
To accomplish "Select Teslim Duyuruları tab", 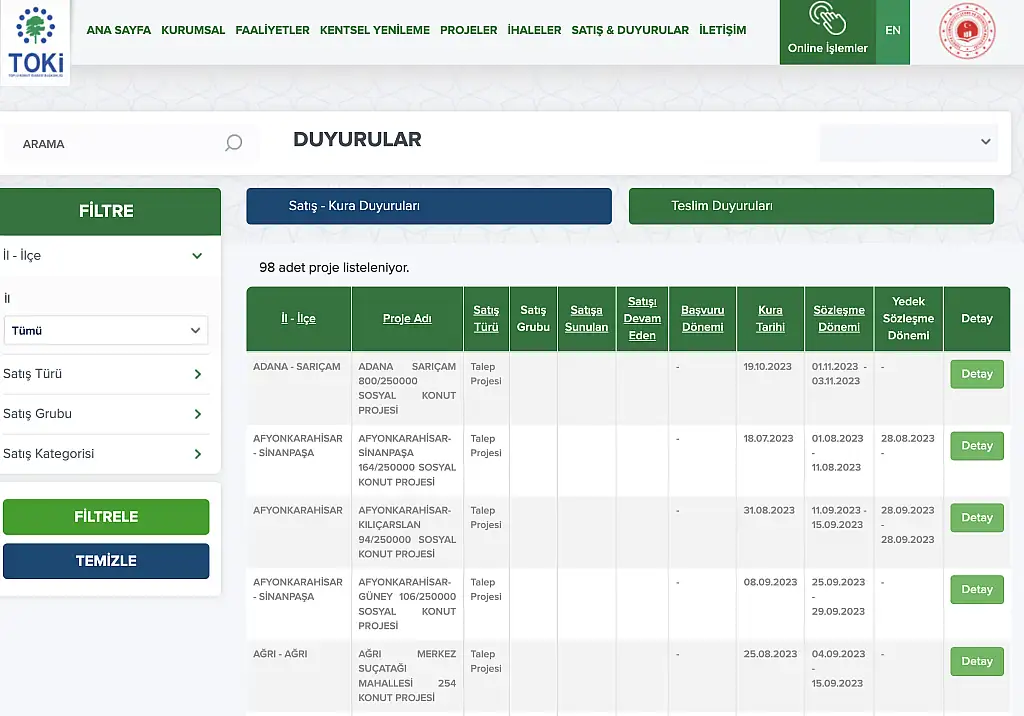I will coord(811,206).
